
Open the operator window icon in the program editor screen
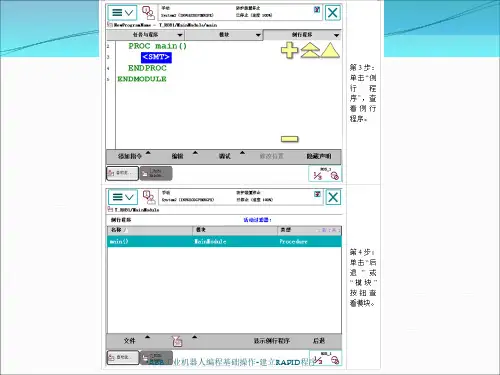[x=148, y=13]
